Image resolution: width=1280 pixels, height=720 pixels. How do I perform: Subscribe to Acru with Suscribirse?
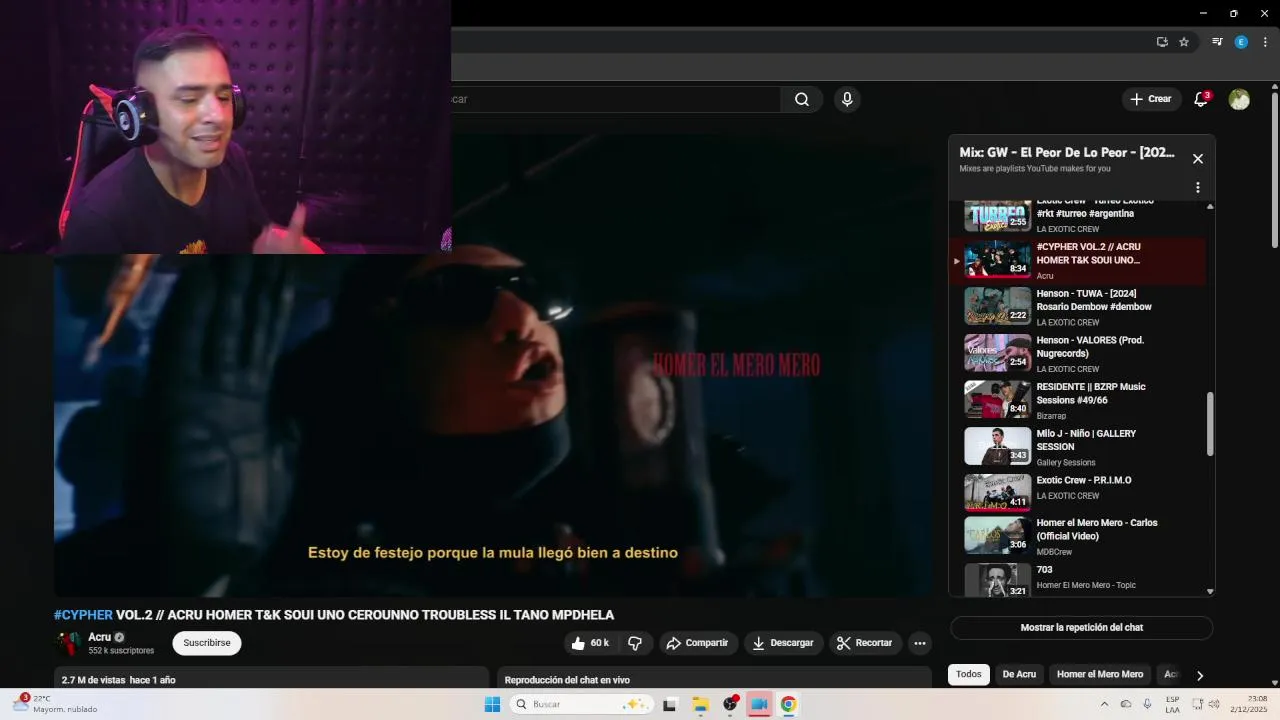(x=207, y=643)
